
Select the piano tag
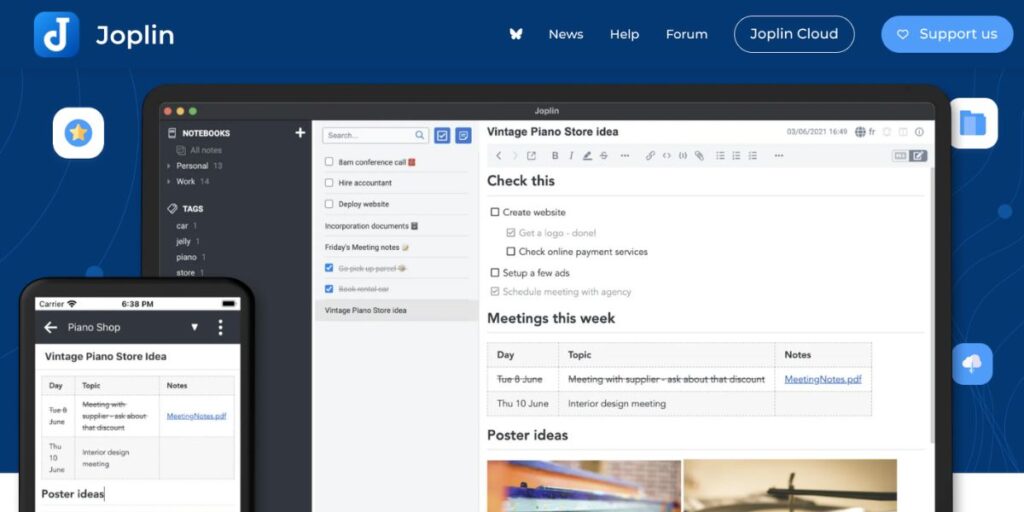[x=186, y=257]
